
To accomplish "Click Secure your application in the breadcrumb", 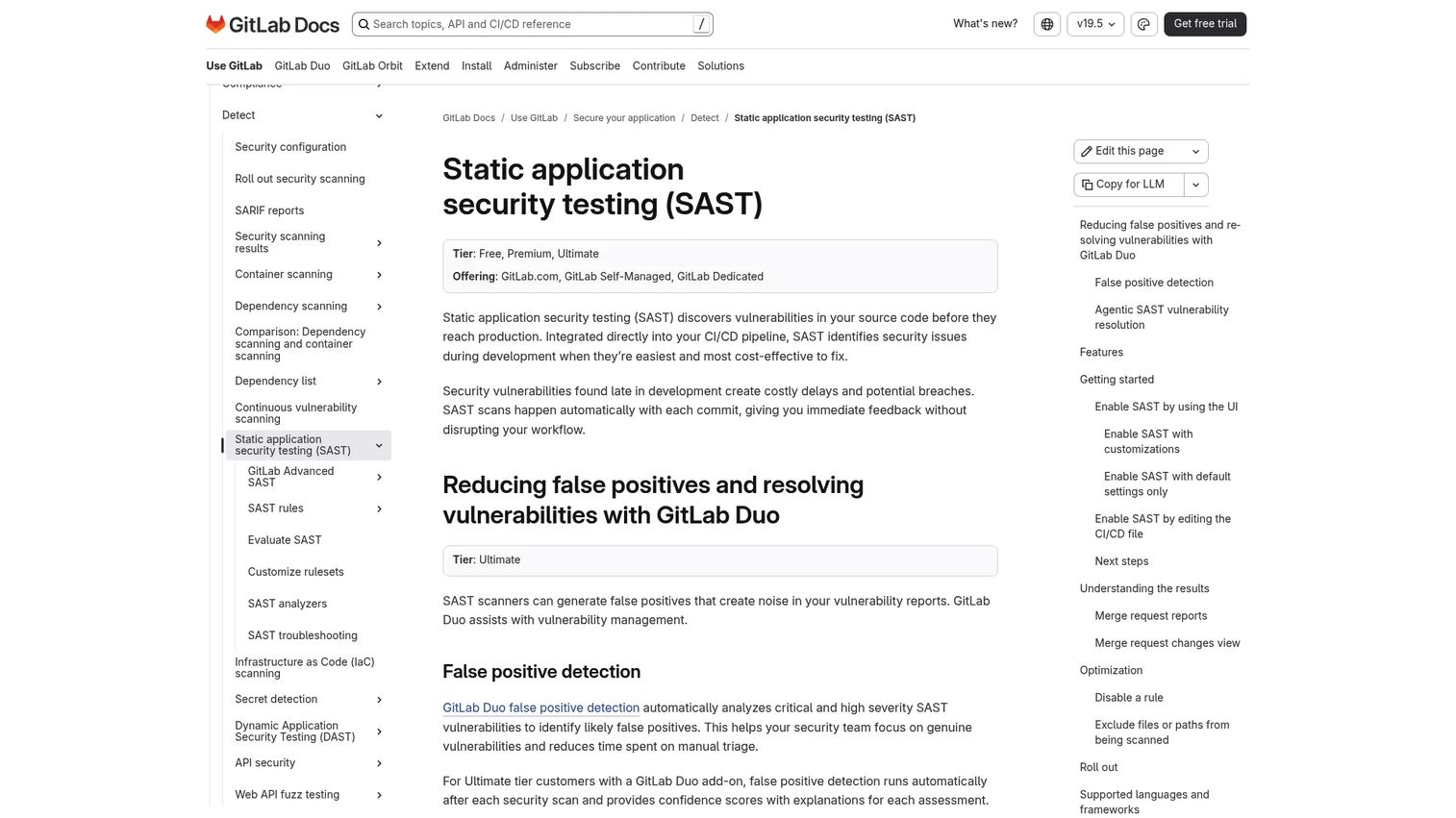I will (624, 118).
